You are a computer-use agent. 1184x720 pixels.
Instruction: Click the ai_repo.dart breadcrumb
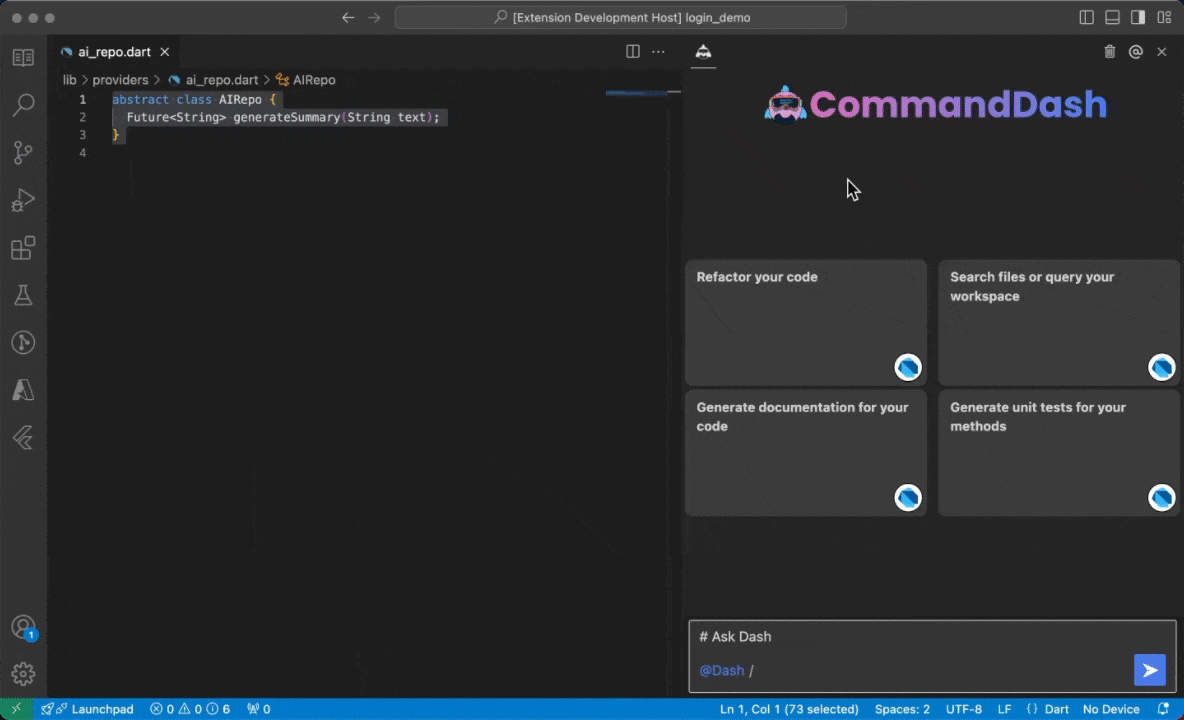click(x=214, y=79)
